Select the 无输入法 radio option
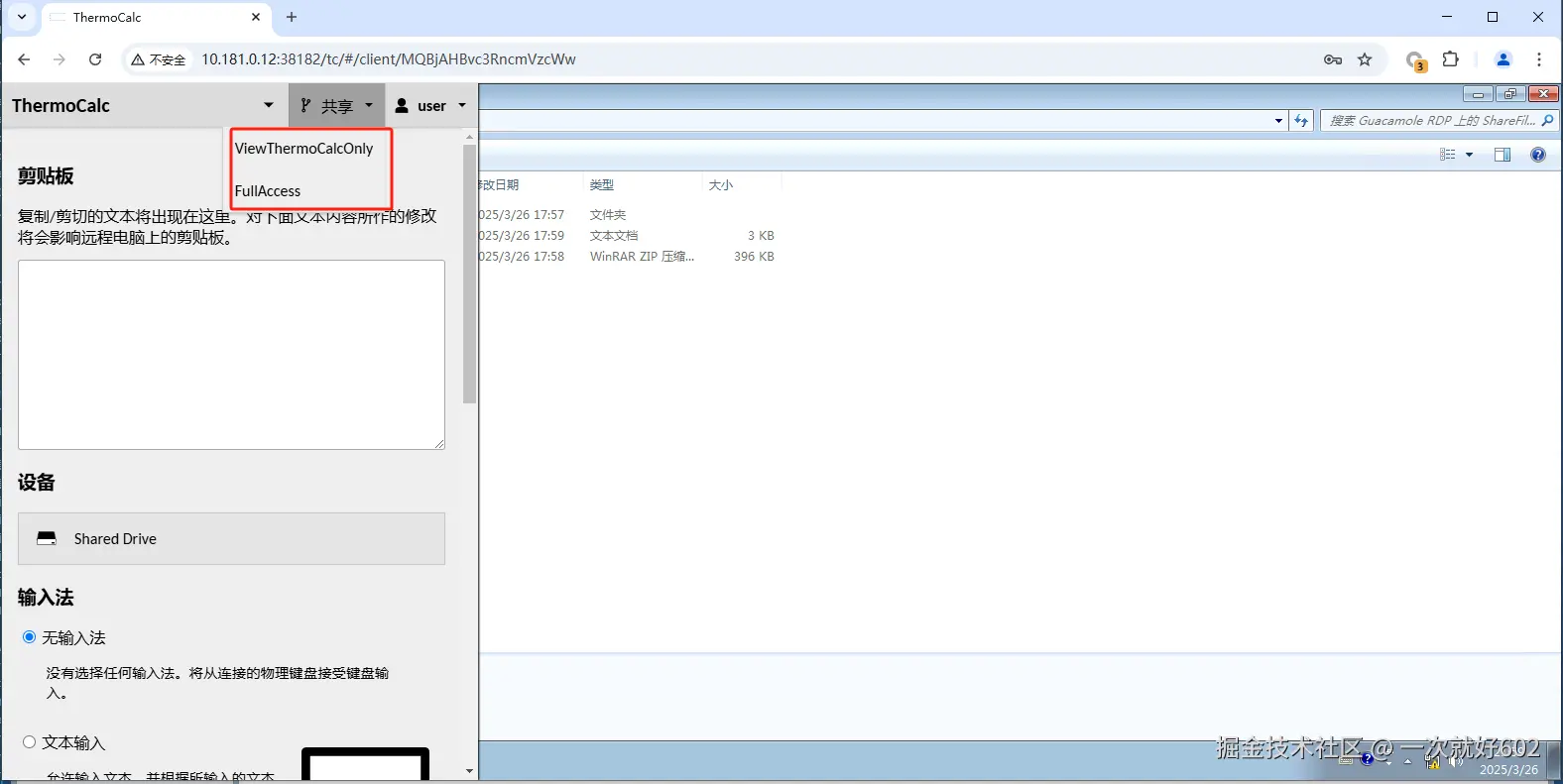The image size is (1563, 784). 30,637
